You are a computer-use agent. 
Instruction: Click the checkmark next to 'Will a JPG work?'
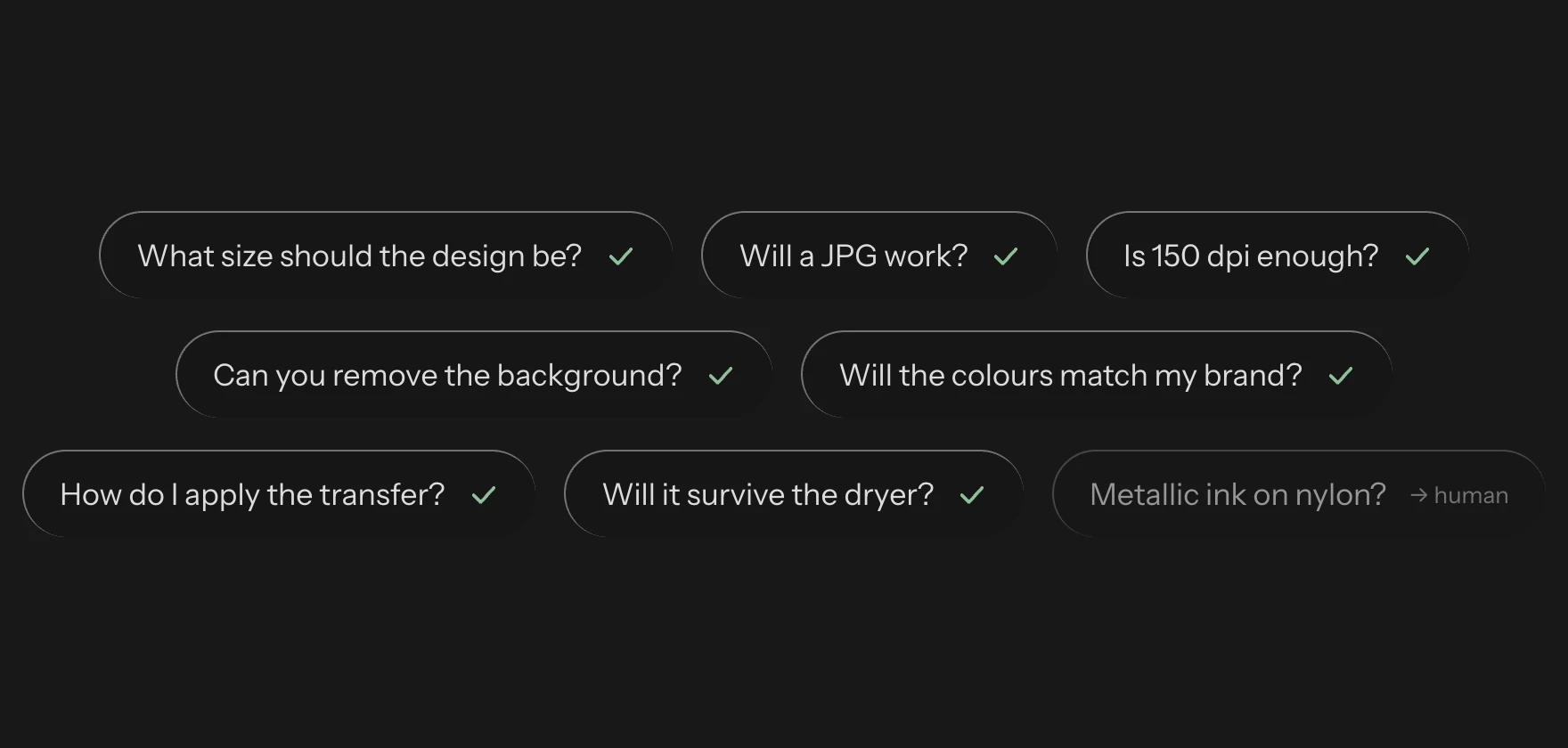(x=1006, y=256)
